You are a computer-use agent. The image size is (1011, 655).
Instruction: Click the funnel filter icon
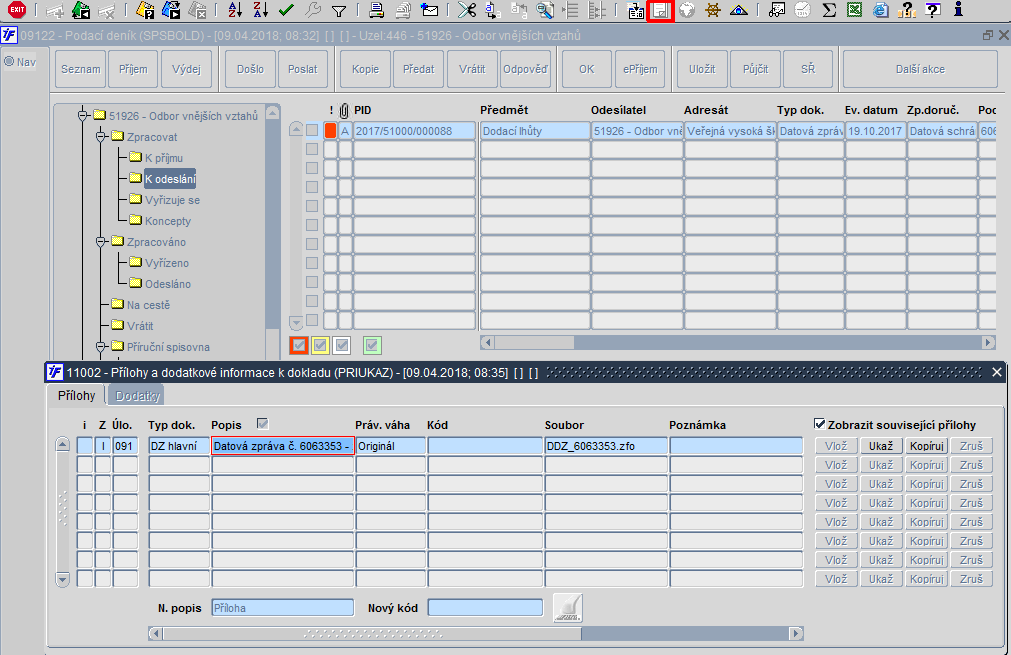coord(339,11)
